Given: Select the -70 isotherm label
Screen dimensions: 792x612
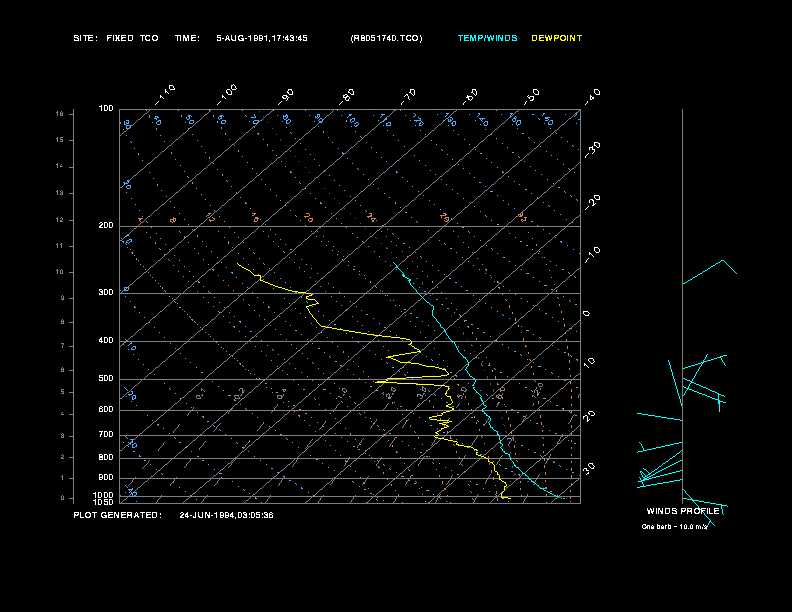Looking at the screenshot, I should coord(409,97).
